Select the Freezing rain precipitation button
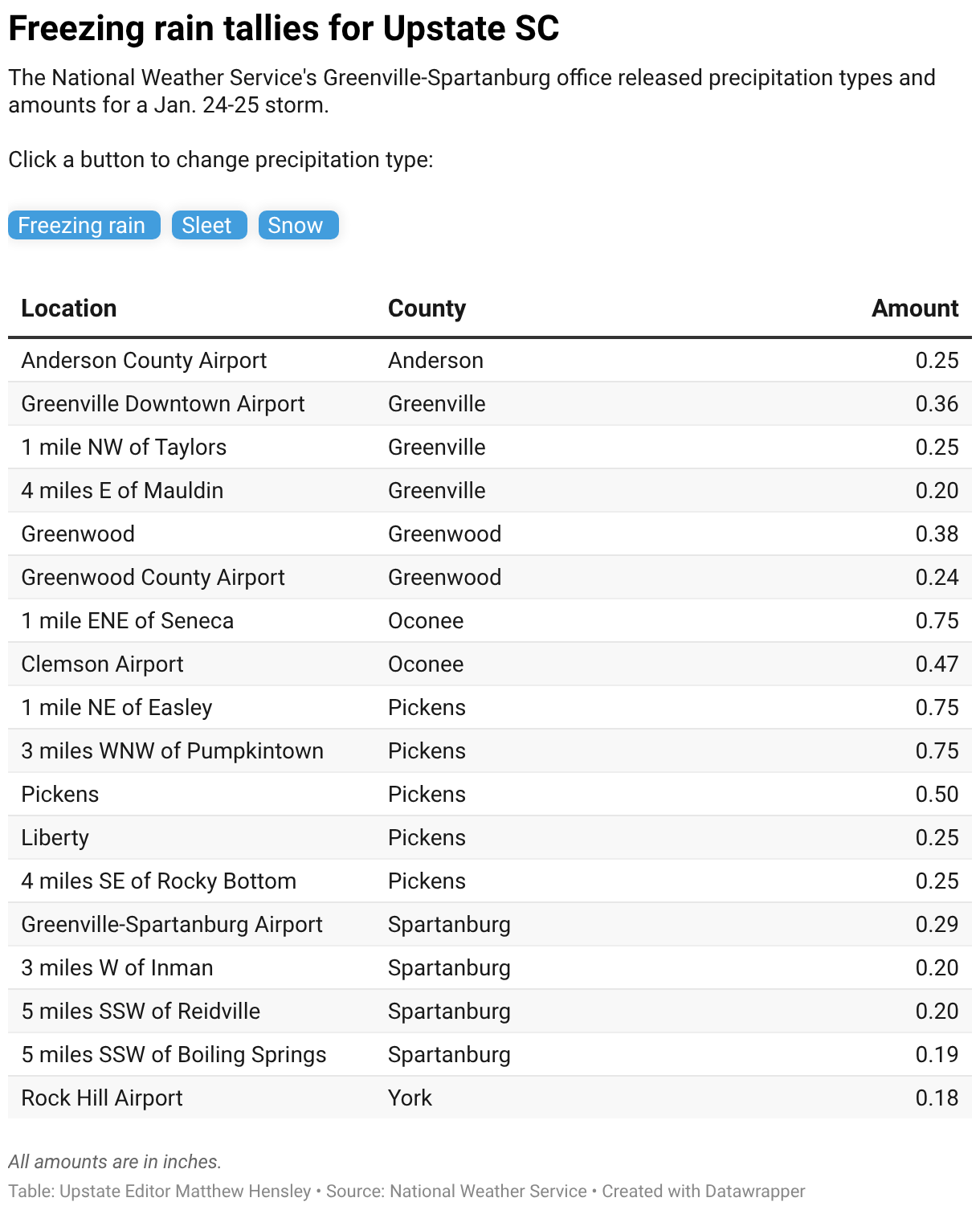The height and width of the screenshot is (1210, 980). point(84,225)
